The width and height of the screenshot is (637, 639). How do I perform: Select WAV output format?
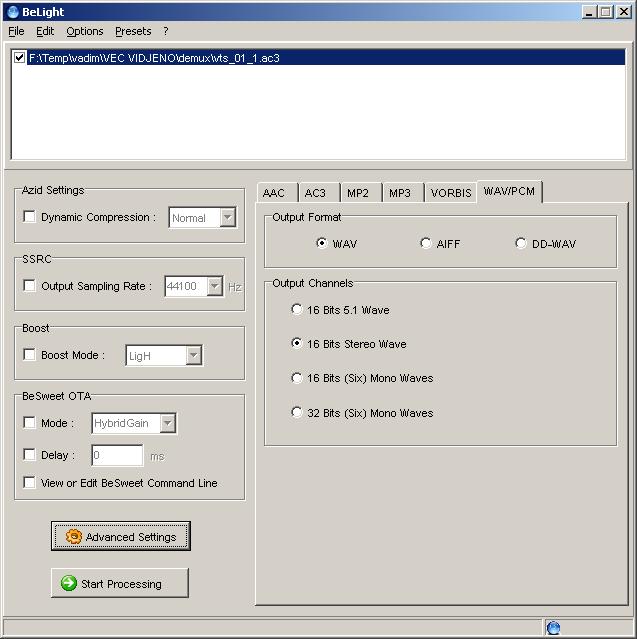point(322,243)
